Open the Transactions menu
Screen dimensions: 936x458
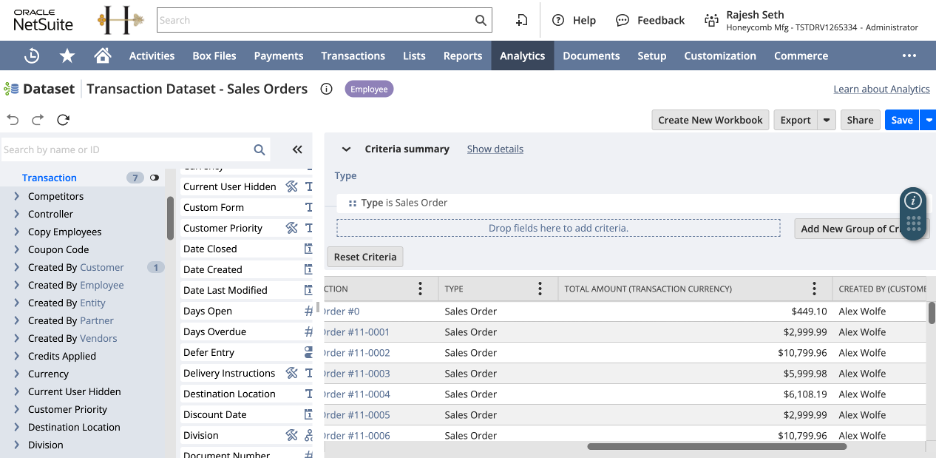click(353, 56)
